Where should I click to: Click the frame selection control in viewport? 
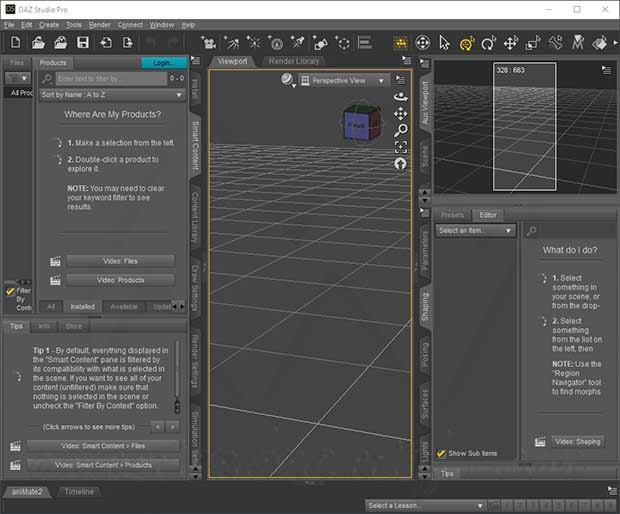pyautogui.click(x=401, y=147)
